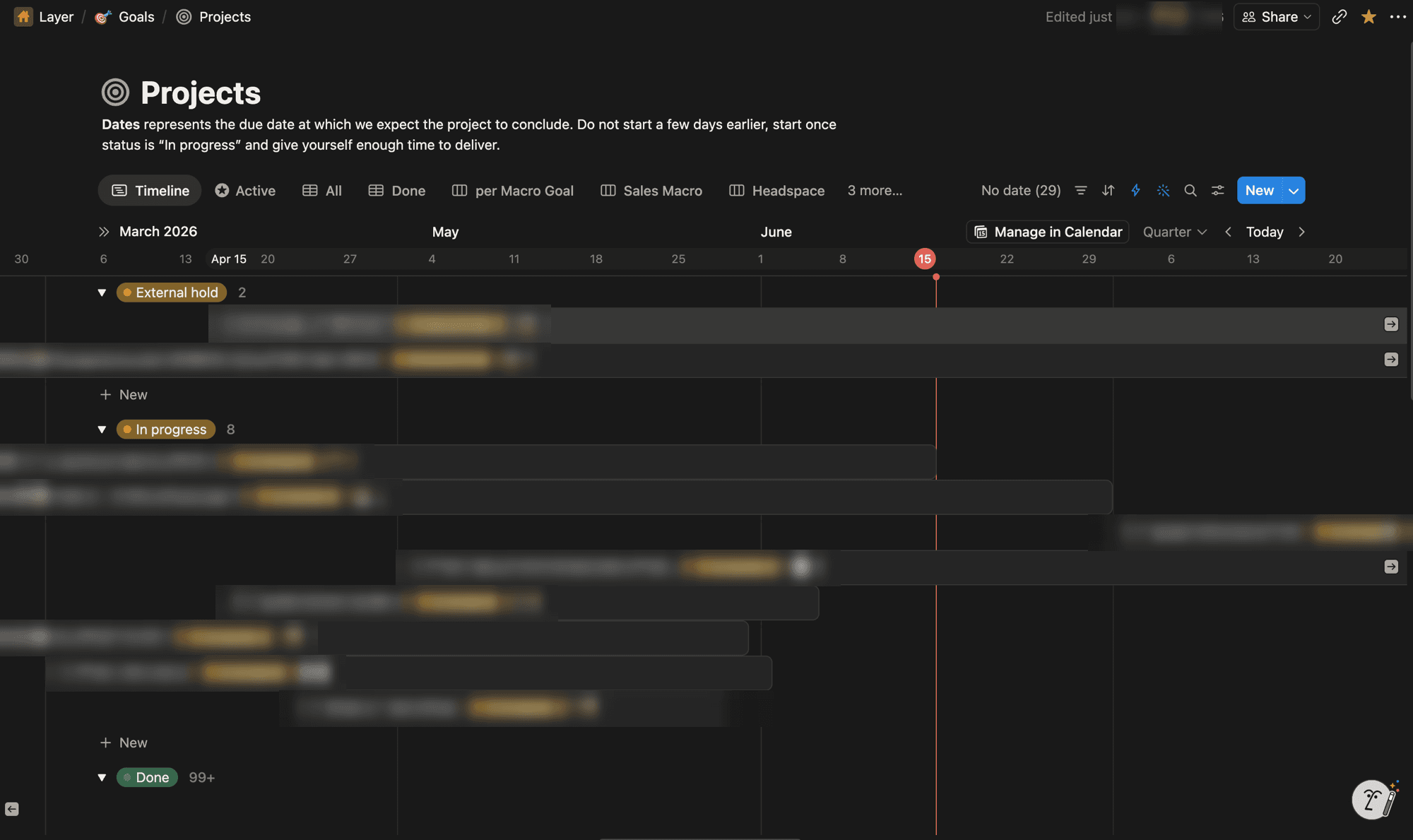Open the No date (29) list
The width and height of the screenshot is (1413, 840).
(x=1021, y=190)
